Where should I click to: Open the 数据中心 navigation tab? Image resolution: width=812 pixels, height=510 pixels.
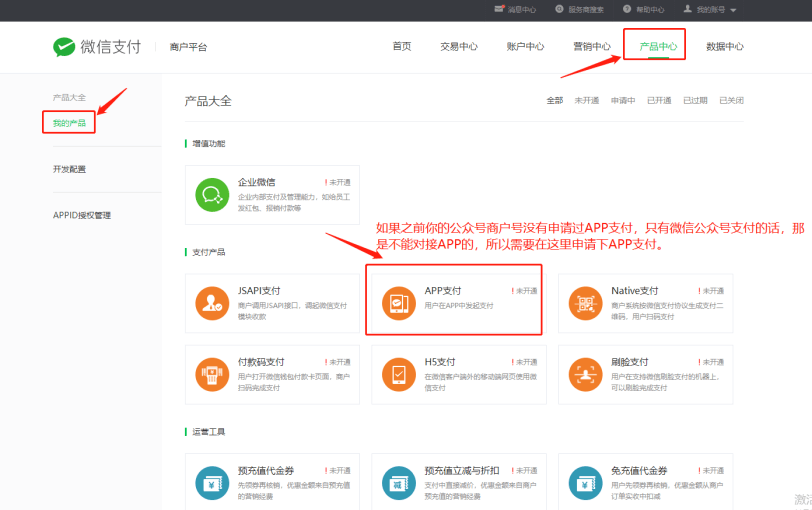(724, 46)
